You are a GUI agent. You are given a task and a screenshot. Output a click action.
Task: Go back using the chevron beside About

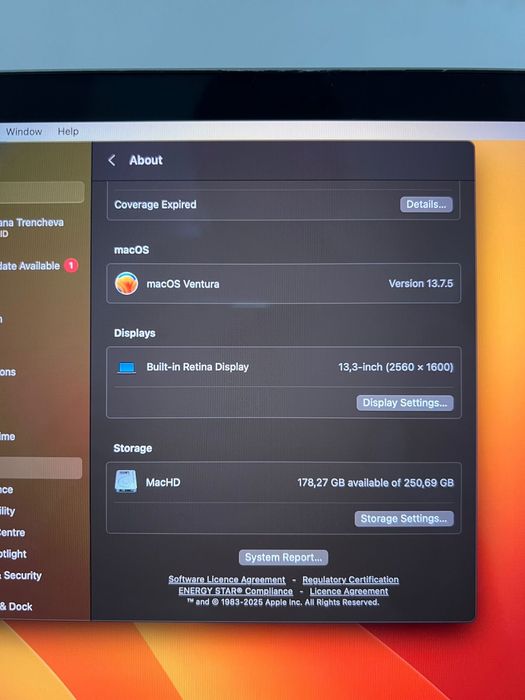tap(112, 160)
